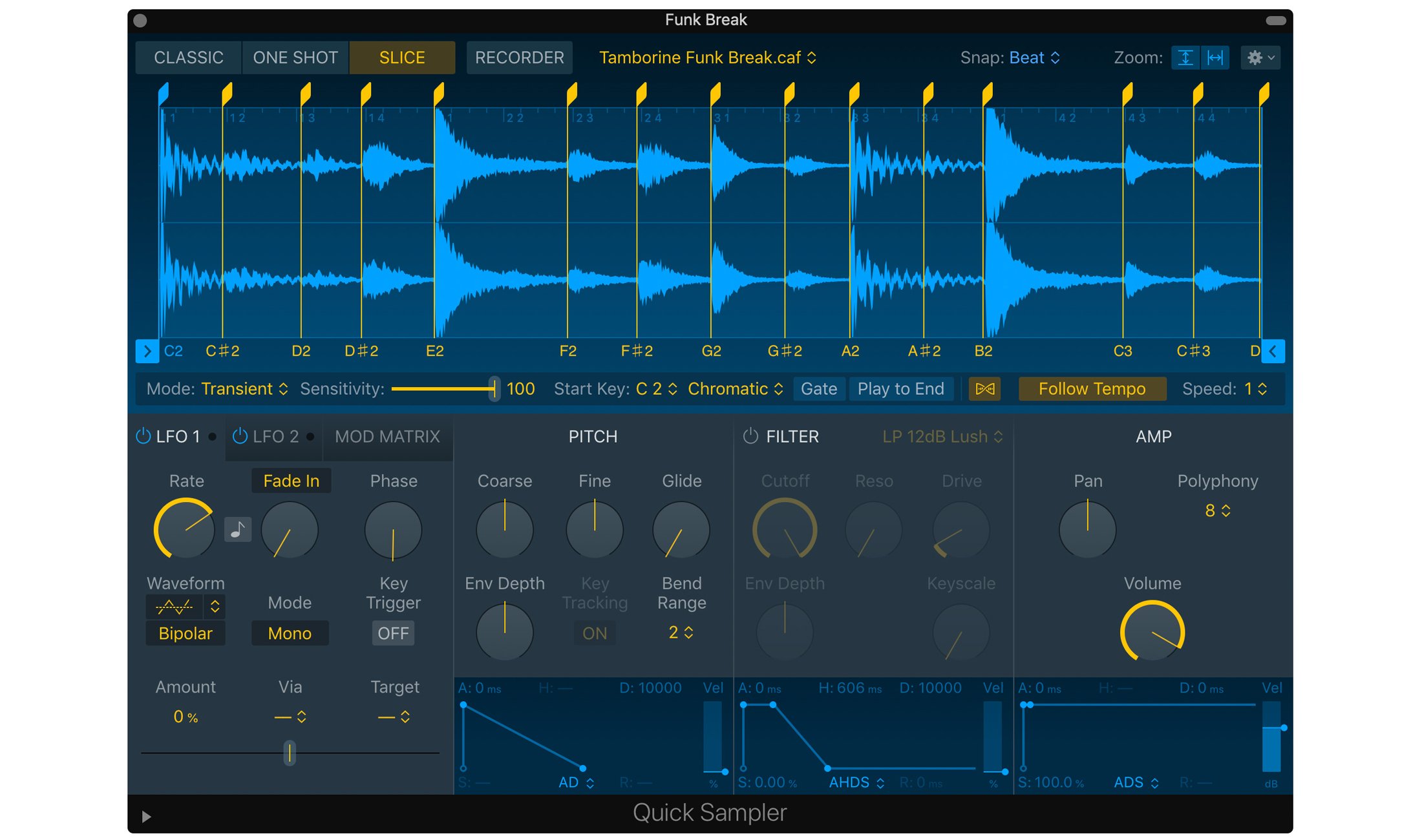
Task: Open the gear action menu
Action: tap(1260, 58)
